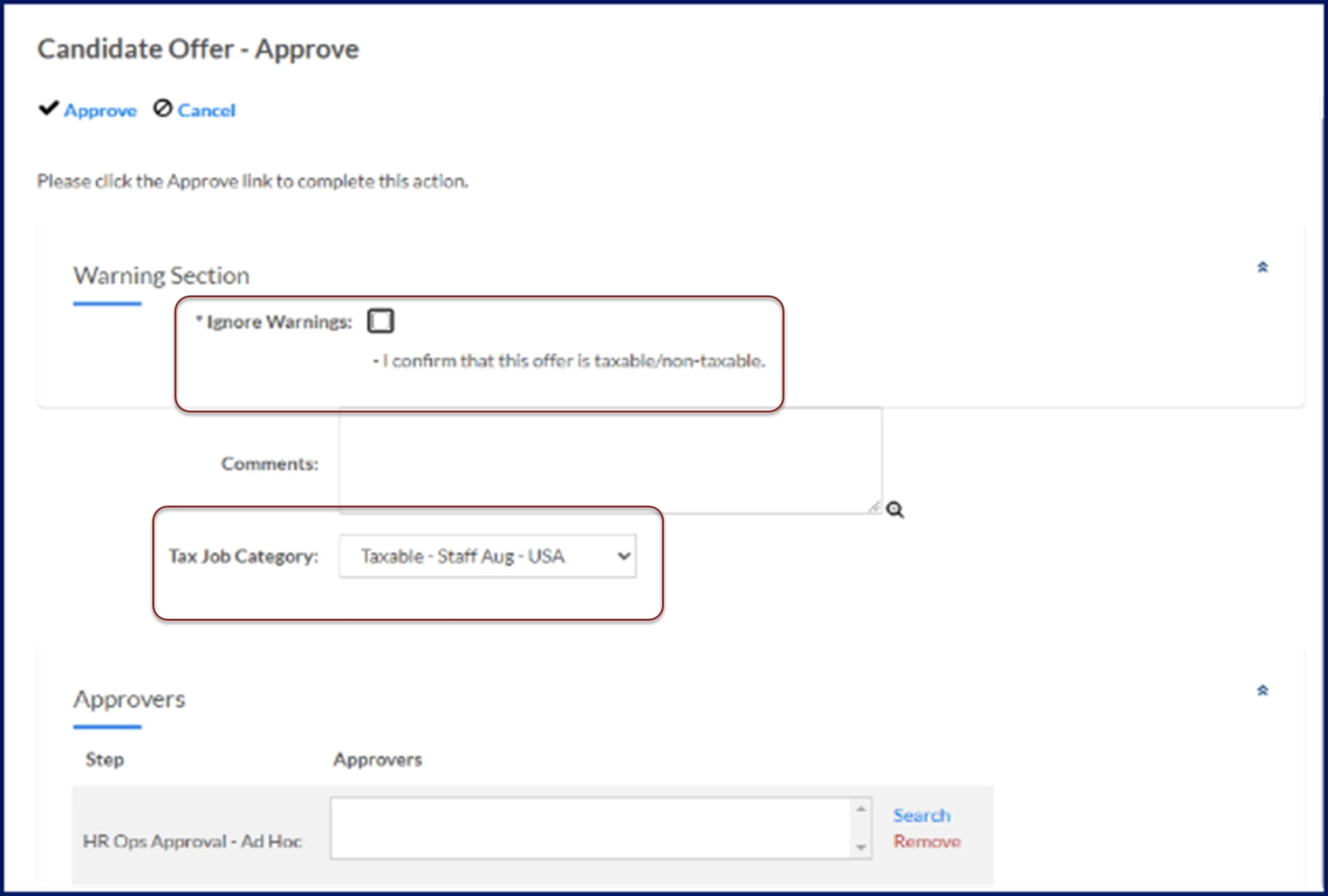Click inside the Comments text area

pyautogui.click(x=610, y=461)
